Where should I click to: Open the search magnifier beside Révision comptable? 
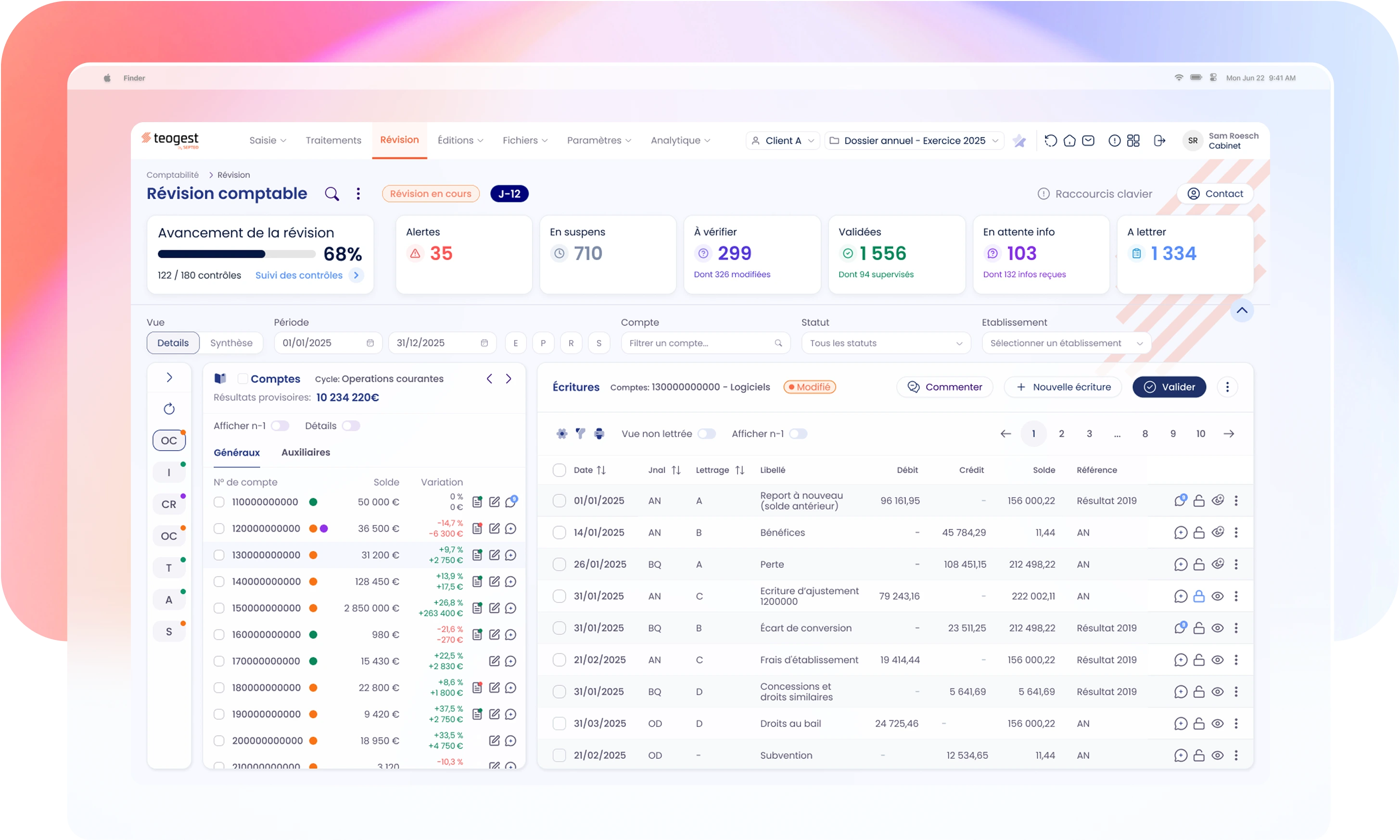(x=331, y=194)
